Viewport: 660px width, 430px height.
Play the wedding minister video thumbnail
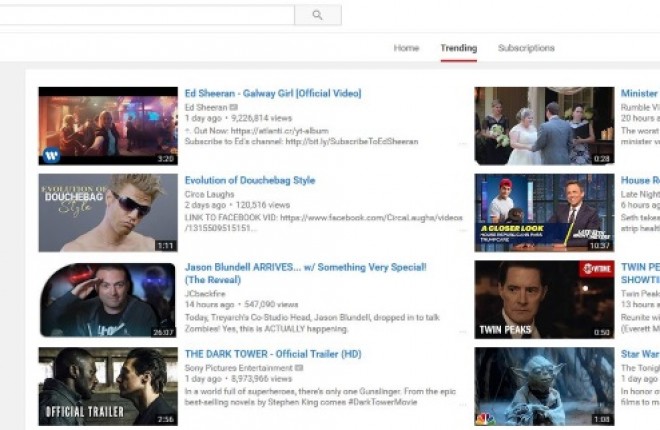click(544, 126)
